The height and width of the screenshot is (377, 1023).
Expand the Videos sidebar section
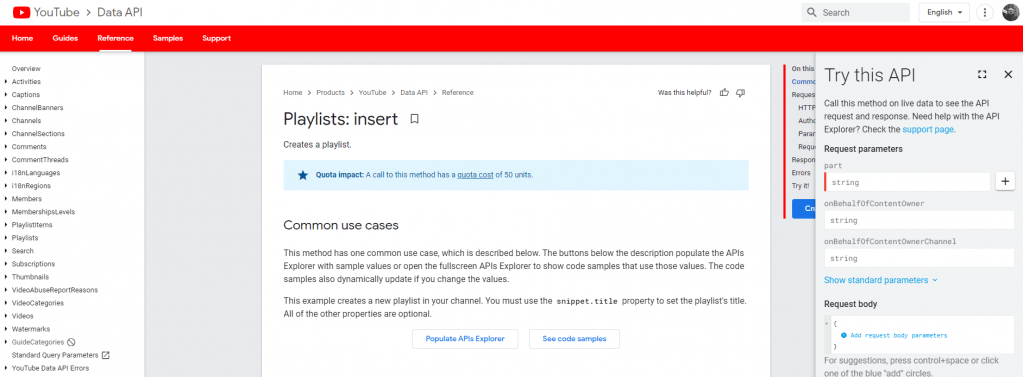[6, 316]
